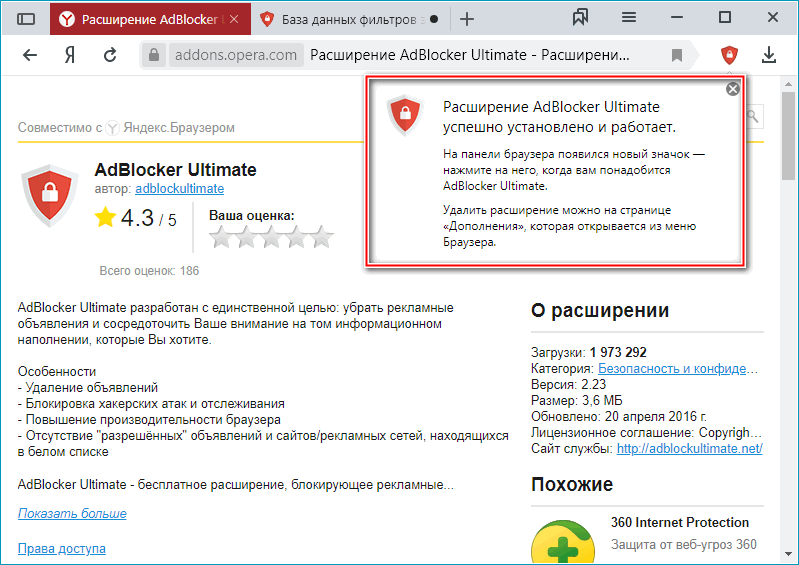Click the Размер: 3,6 МБ line
799x565 pixels.
pyautogui.click(x=576, y=400)
